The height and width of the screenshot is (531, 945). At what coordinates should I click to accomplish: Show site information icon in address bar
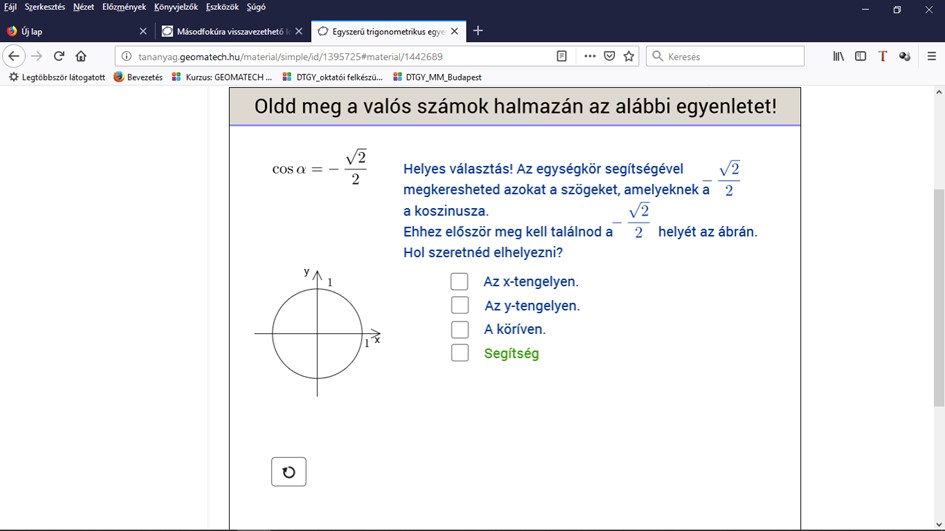tap(126, 56)
